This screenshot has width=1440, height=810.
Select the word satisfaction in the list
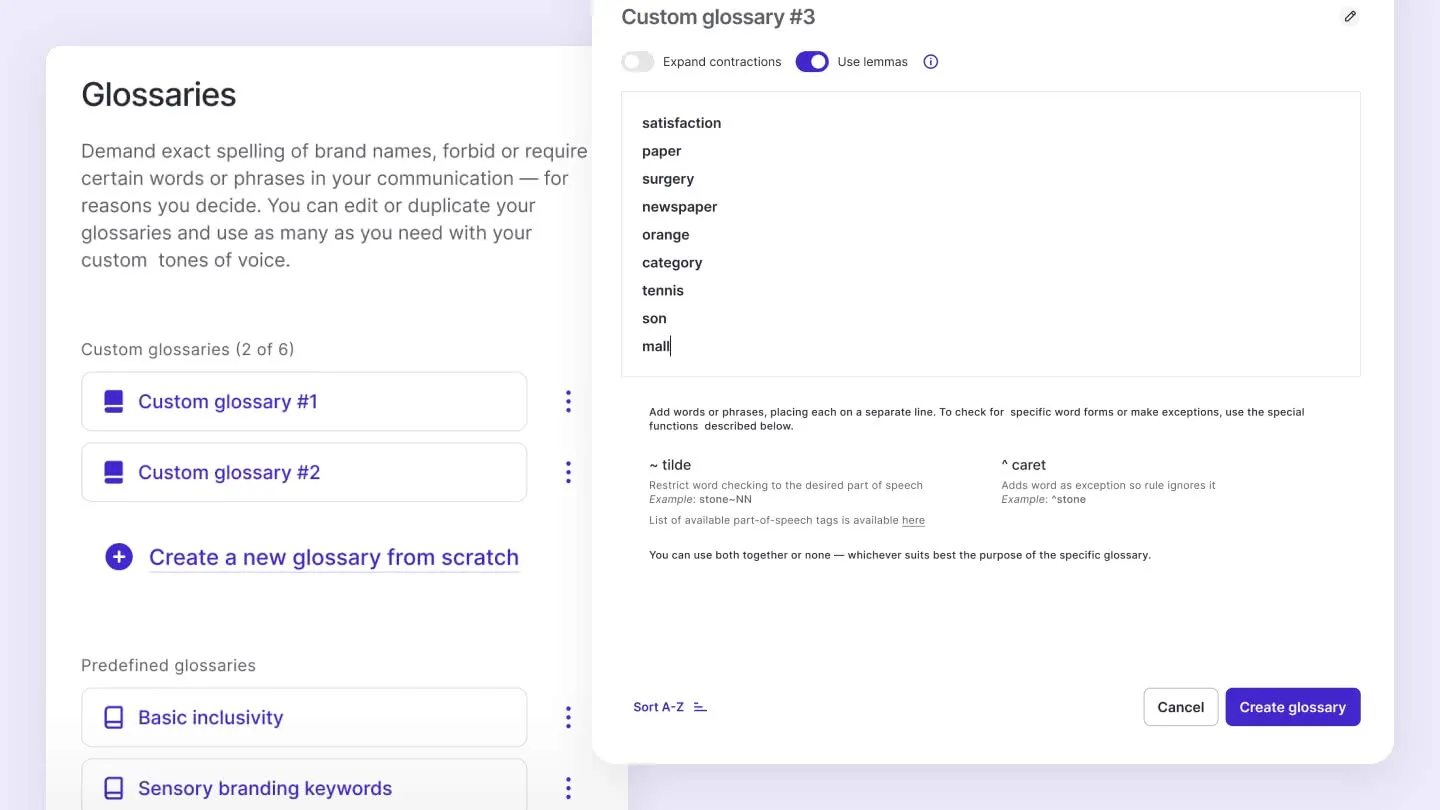click(x=681, y=122)
